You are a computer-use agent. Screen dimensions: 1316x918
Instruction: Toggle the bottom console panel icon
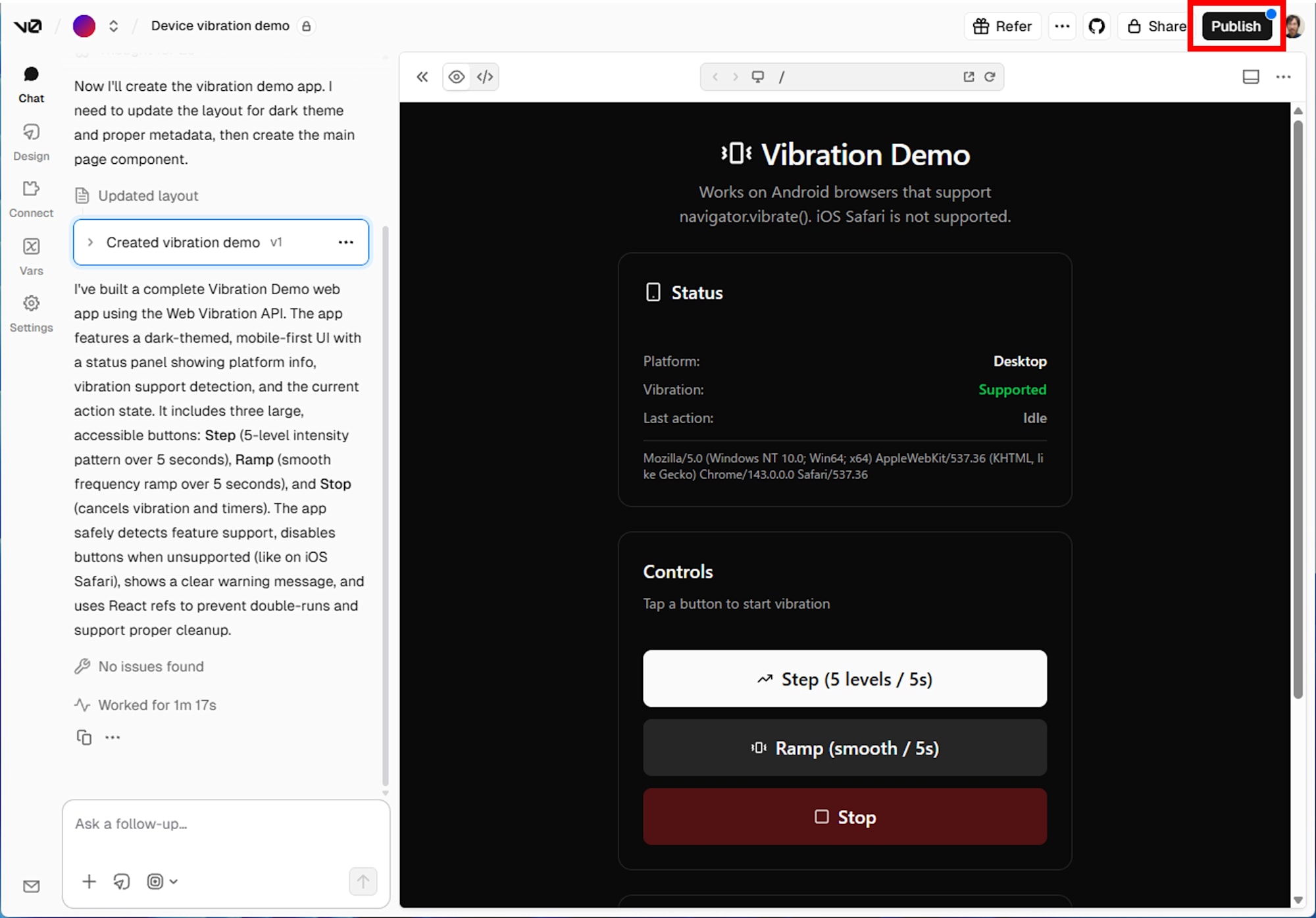(1251, 77)
